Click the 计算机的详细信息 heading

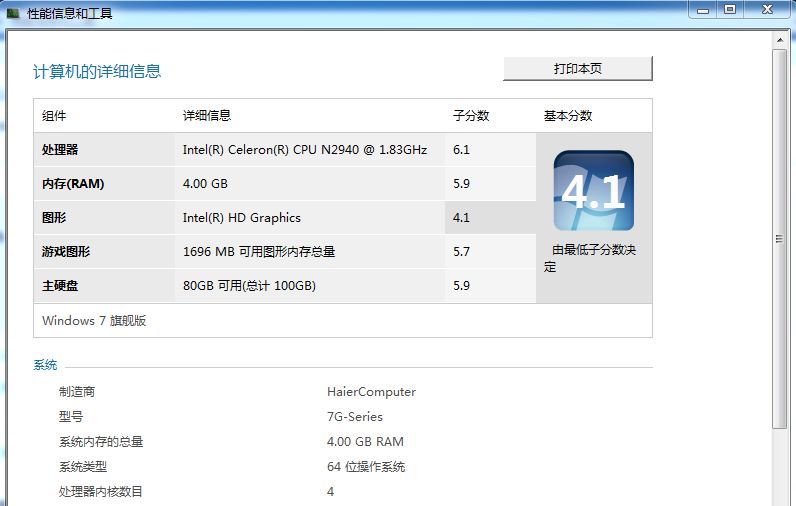tap(97, 72)
